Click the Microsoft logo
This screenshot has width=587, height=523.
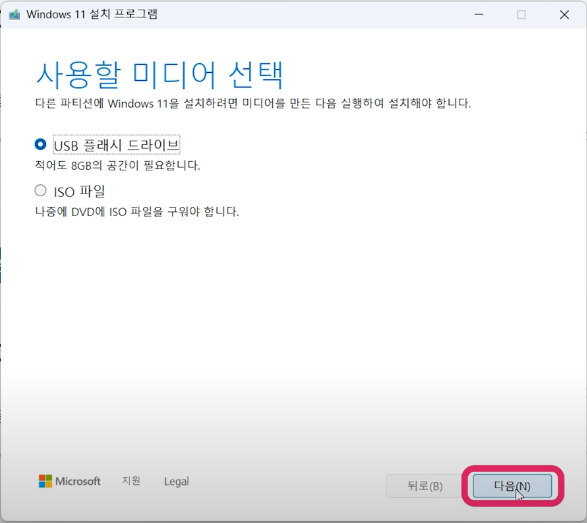(x=70, y=481)
